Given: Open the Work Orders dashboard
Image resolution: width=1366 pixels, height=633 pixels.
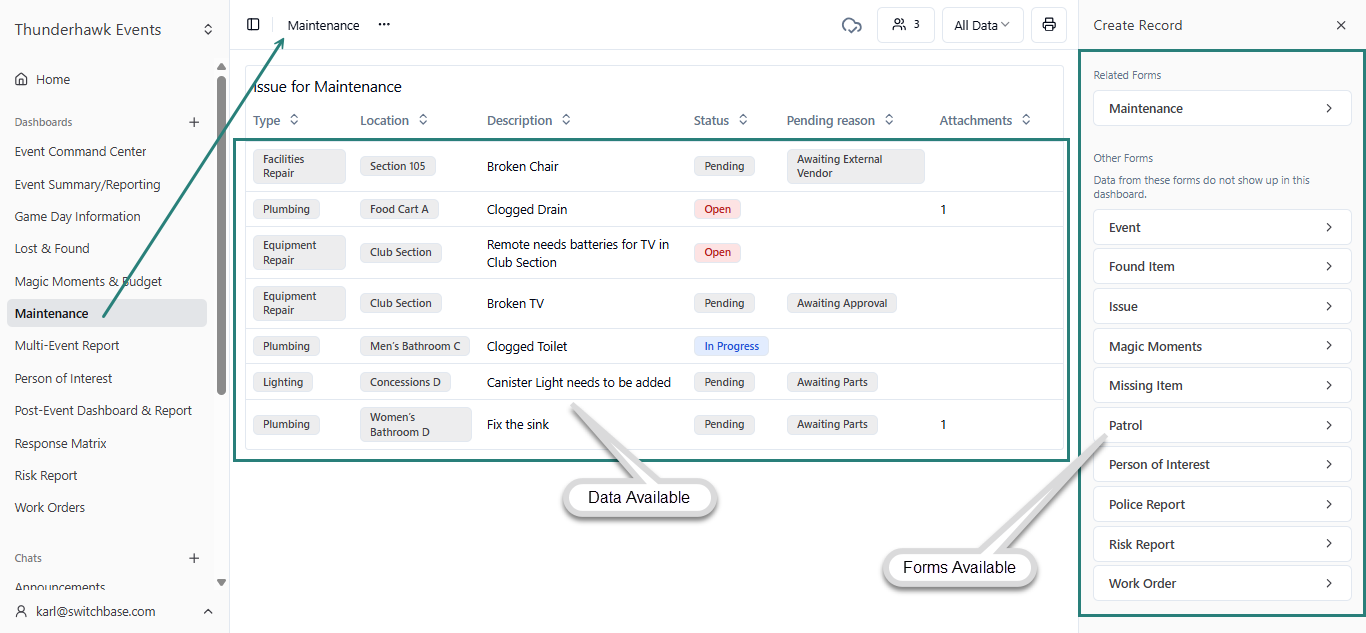Looking at the screenshot, I should (50, 507).
